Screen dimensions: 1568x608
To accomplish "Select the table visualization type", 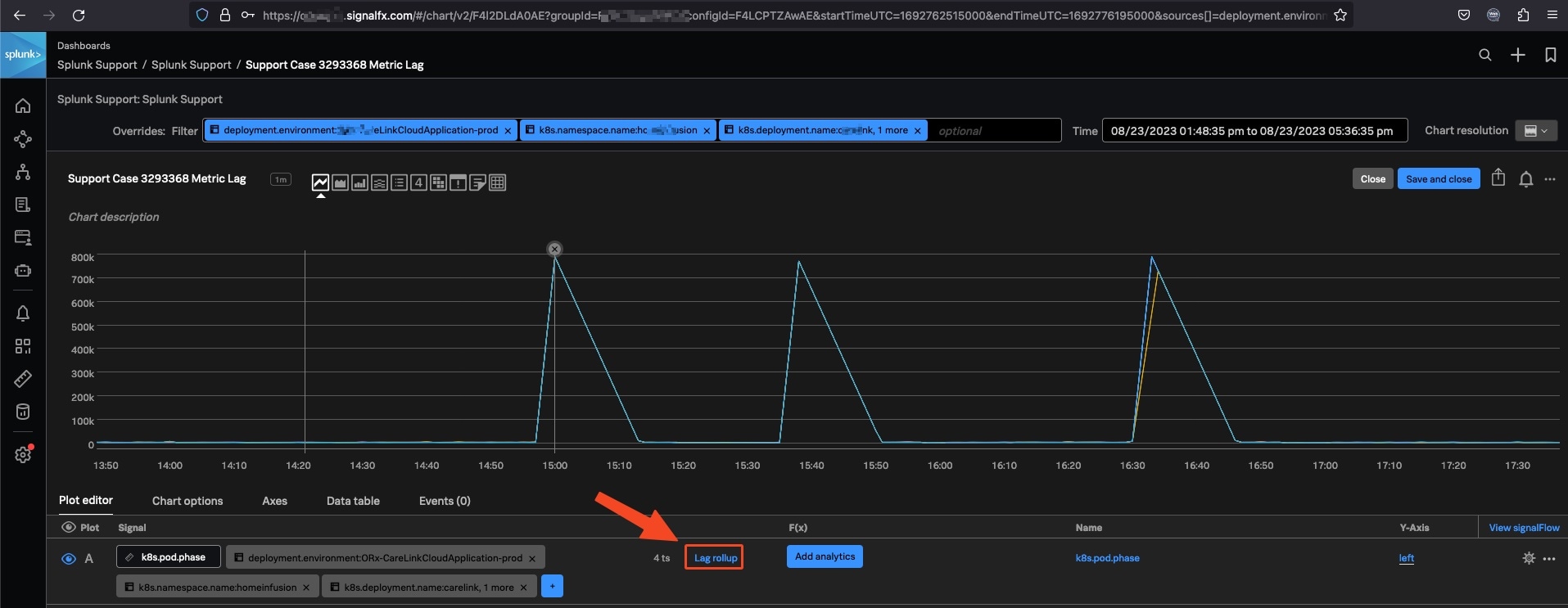I will click(x=497, y=182).
